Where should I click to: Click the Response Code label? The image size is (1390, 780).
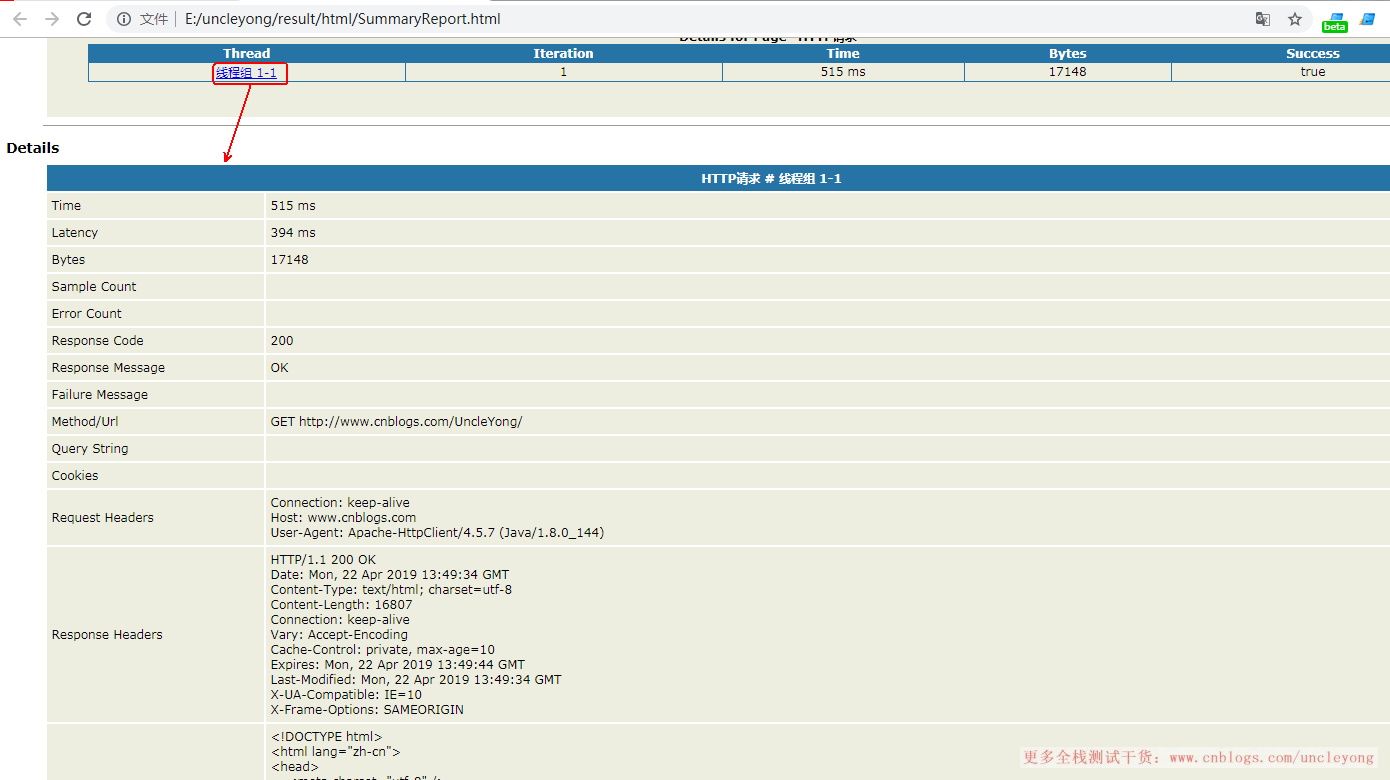98,340
